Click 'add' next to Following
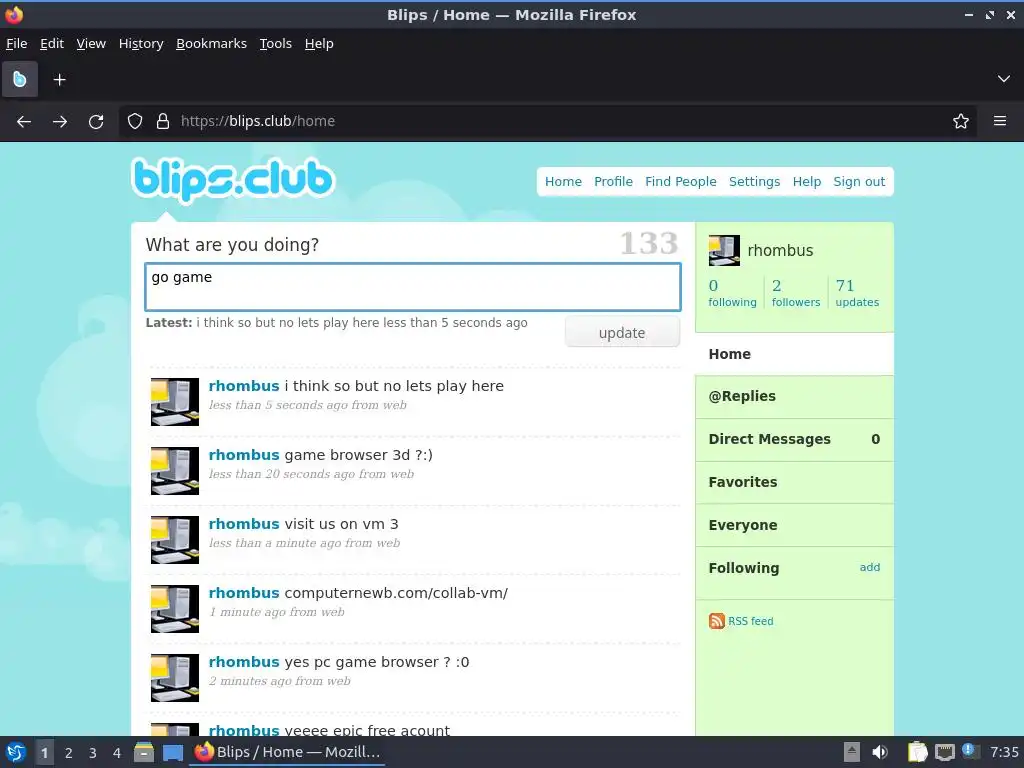Screen dimensions: 1024x768 tap(869, 567)
